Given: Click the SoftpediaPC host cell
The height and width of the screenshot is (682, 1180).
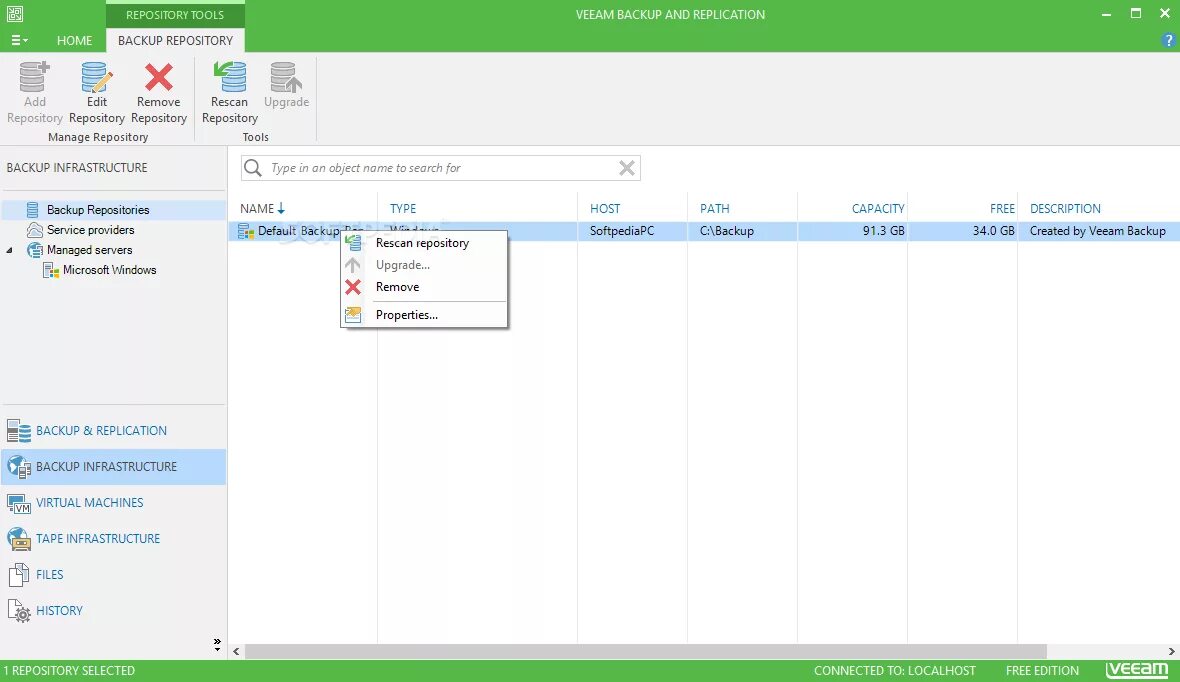Looking at the screenshot, I should tap(622, 231).
